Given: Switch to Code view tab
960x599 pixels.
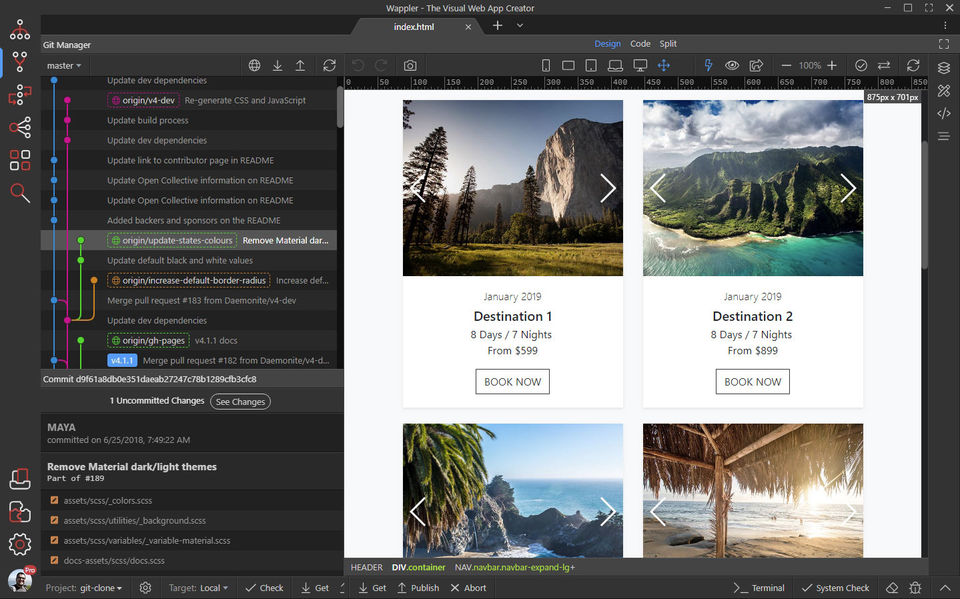Looking at the screenshot, I should point(640,44).
